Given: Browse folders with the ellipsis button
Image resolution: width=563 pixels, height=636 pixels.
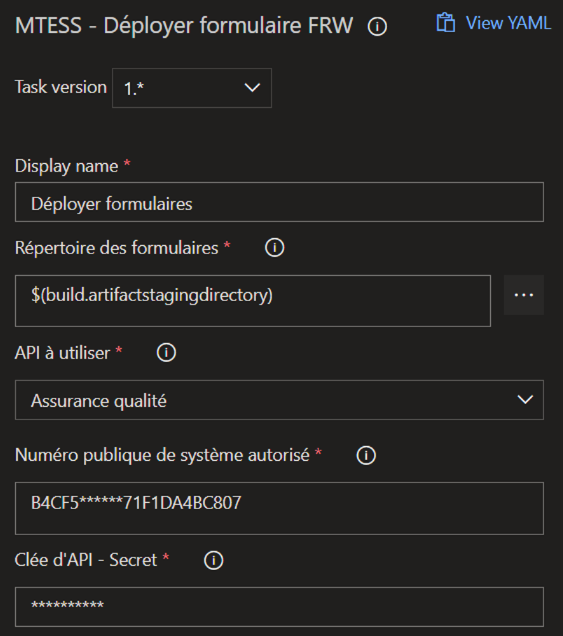Looking at the screenshot, I should tap(524, 295).
